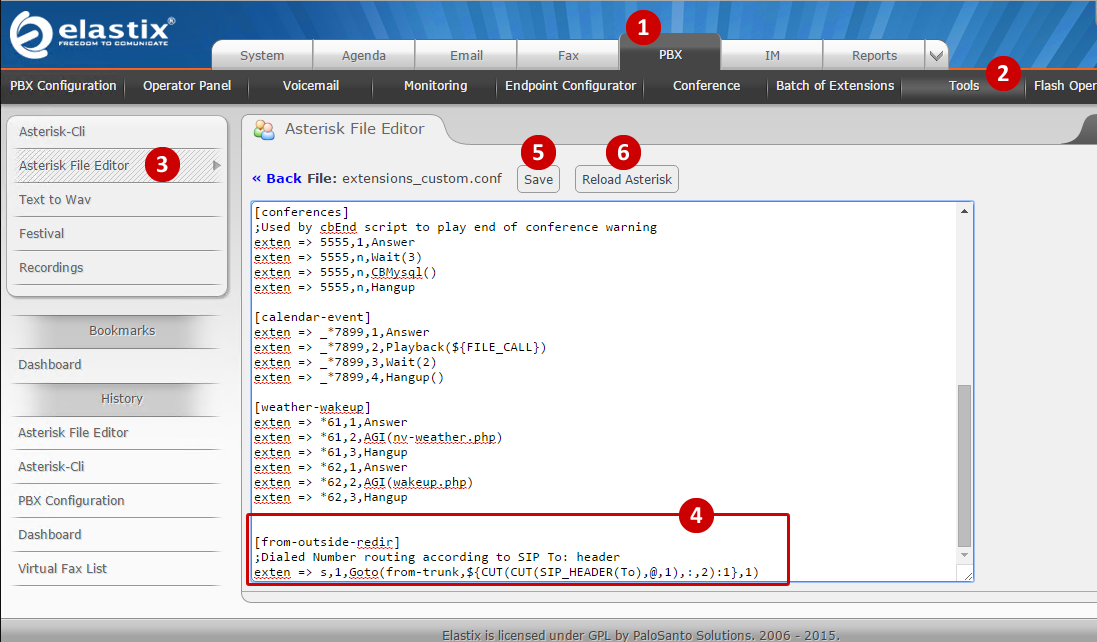Open Monitoring submenu

(435, 85)
